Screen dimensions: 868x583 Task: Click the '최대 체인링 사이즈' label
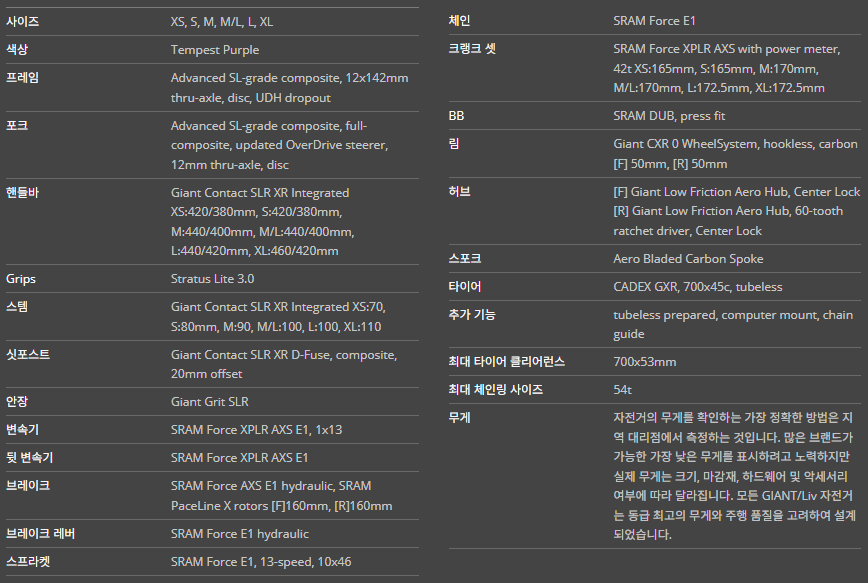point(495,390)
